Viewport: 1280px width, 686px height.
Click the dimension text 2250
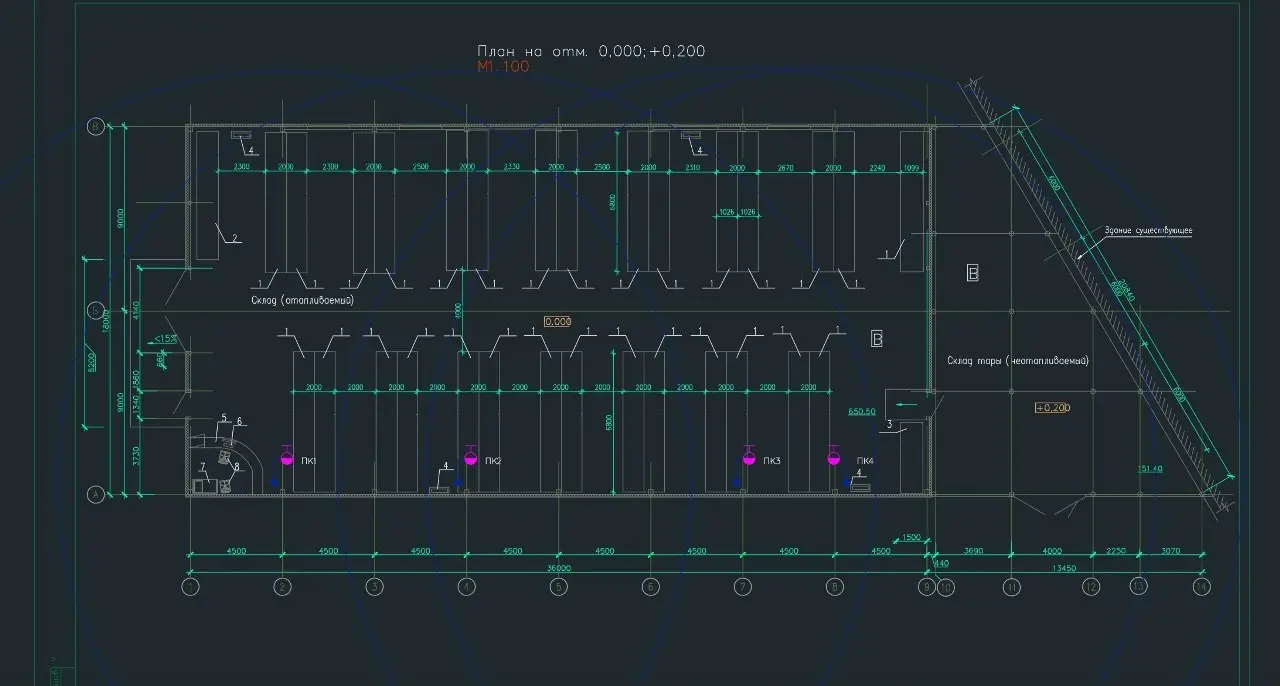pyautogui.click(x=1118, y=551)
